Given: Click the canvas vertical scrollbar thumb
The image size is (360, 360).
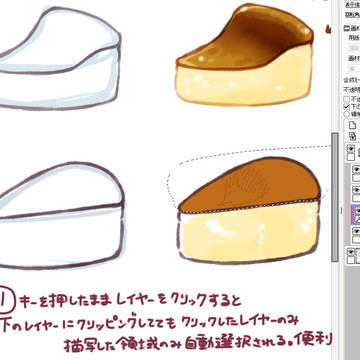Looking at the screenshot, I should 334,197.
